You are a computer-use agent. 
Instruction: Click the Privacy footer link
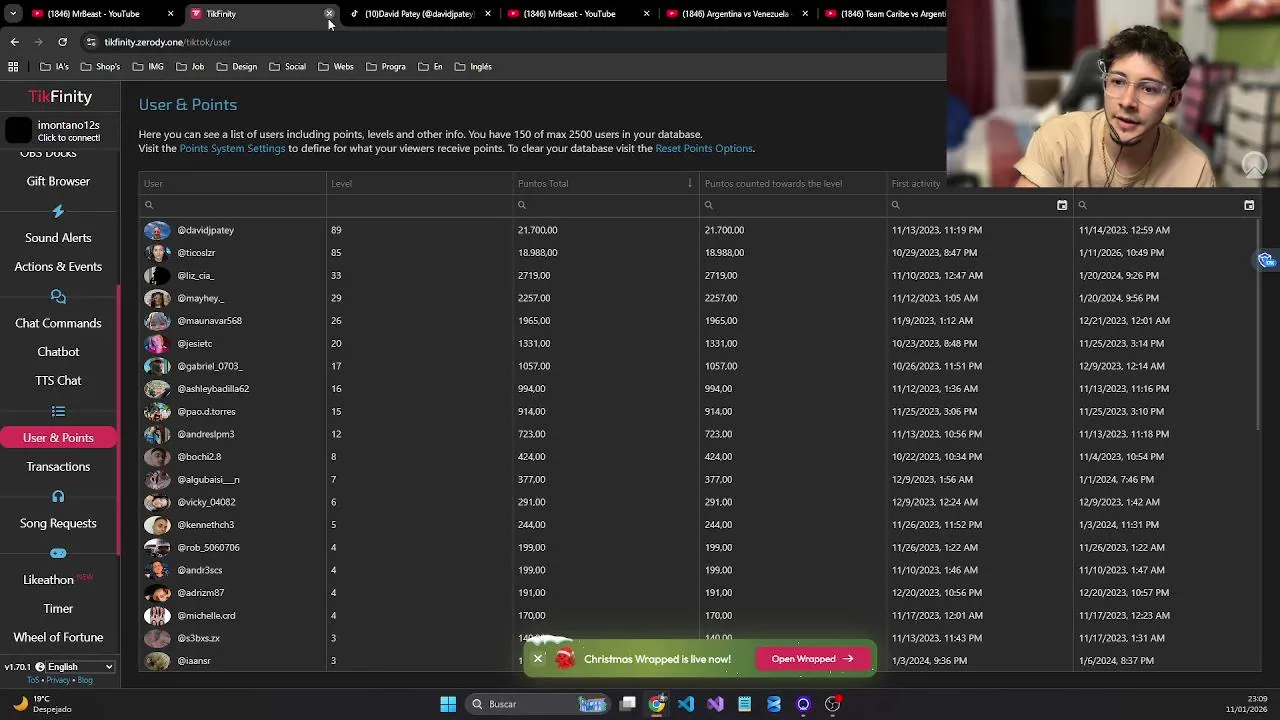tap(58, 680)
